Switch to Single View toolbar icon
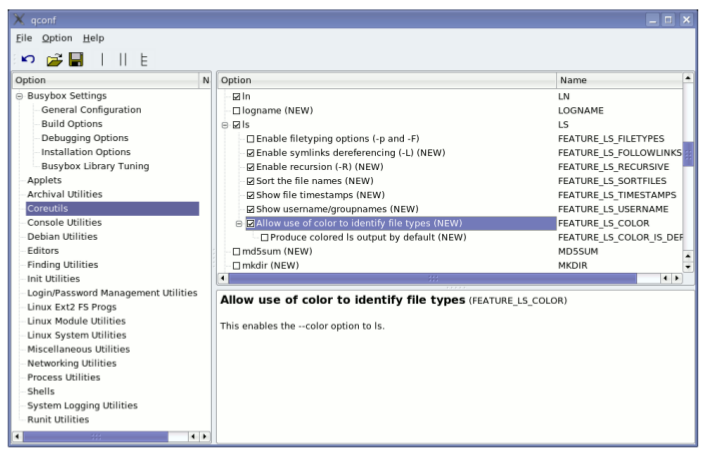Screen dimensions: 707x454 click(x=101, y=60)
